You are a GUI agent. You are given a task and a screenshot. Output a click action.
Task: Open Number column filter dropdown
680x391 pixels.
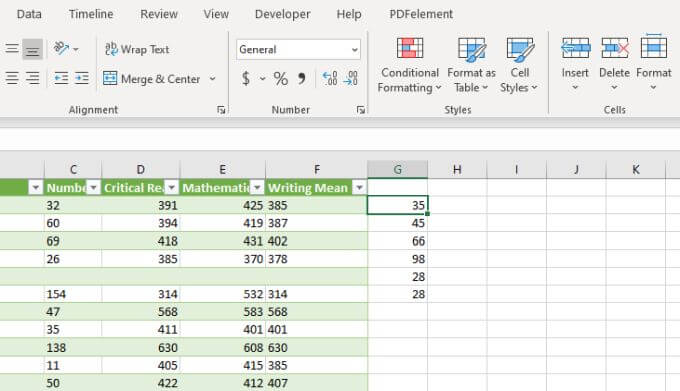[94, 188]
